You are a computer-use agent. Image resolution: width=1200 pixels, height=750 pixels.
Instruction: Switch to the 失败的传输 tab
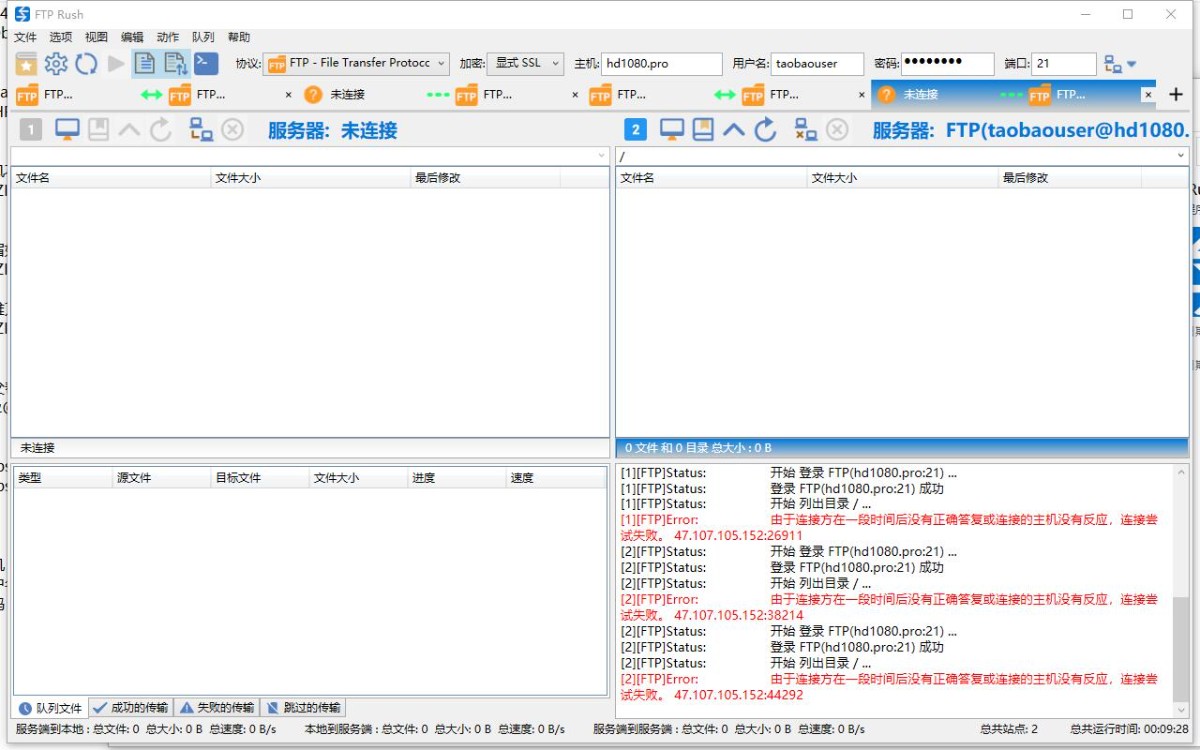[x=217, y=708]
